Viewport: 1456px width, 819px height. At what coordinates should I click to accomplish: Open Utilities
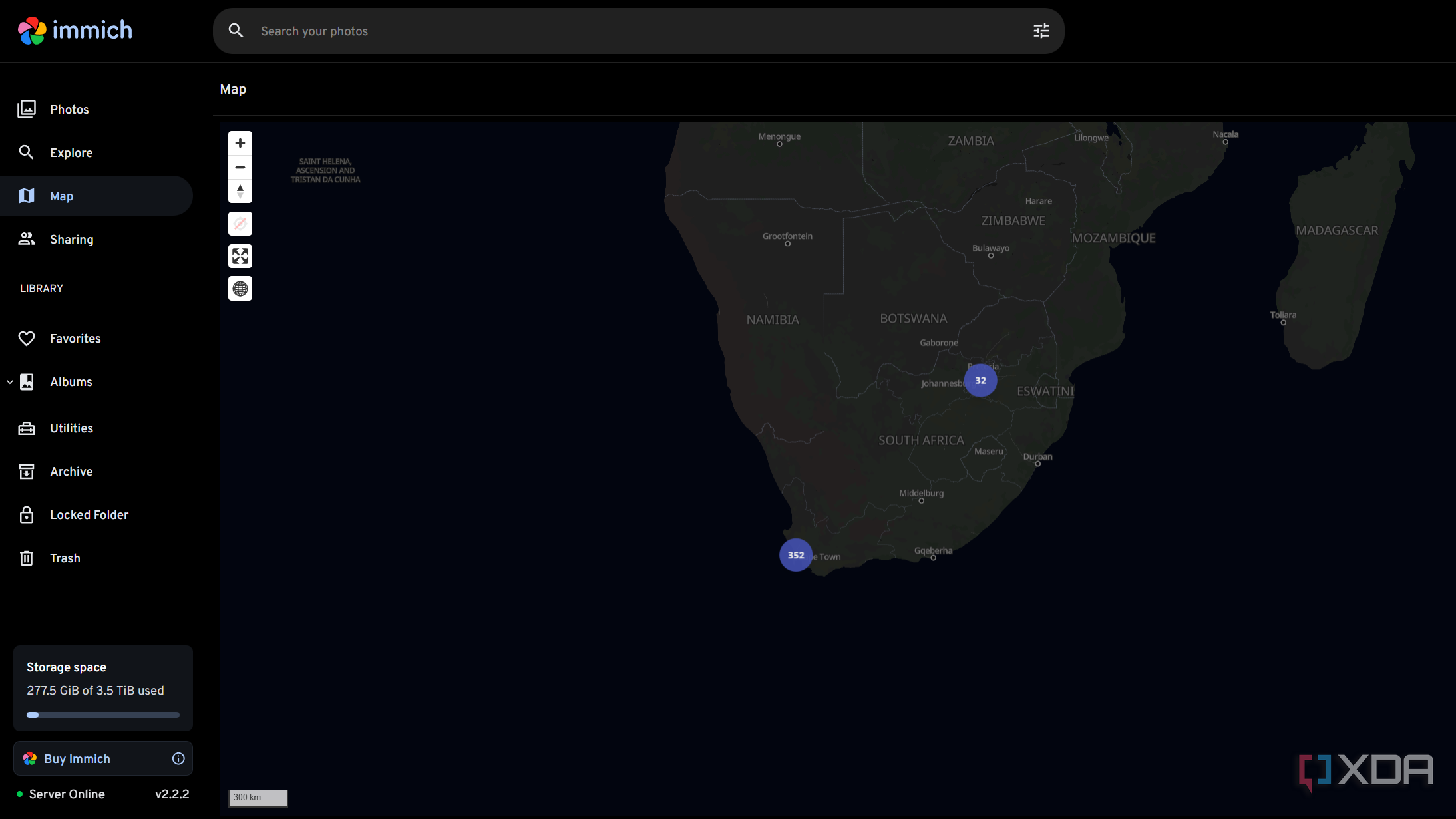pyautogui.click(x=96, y=428)
